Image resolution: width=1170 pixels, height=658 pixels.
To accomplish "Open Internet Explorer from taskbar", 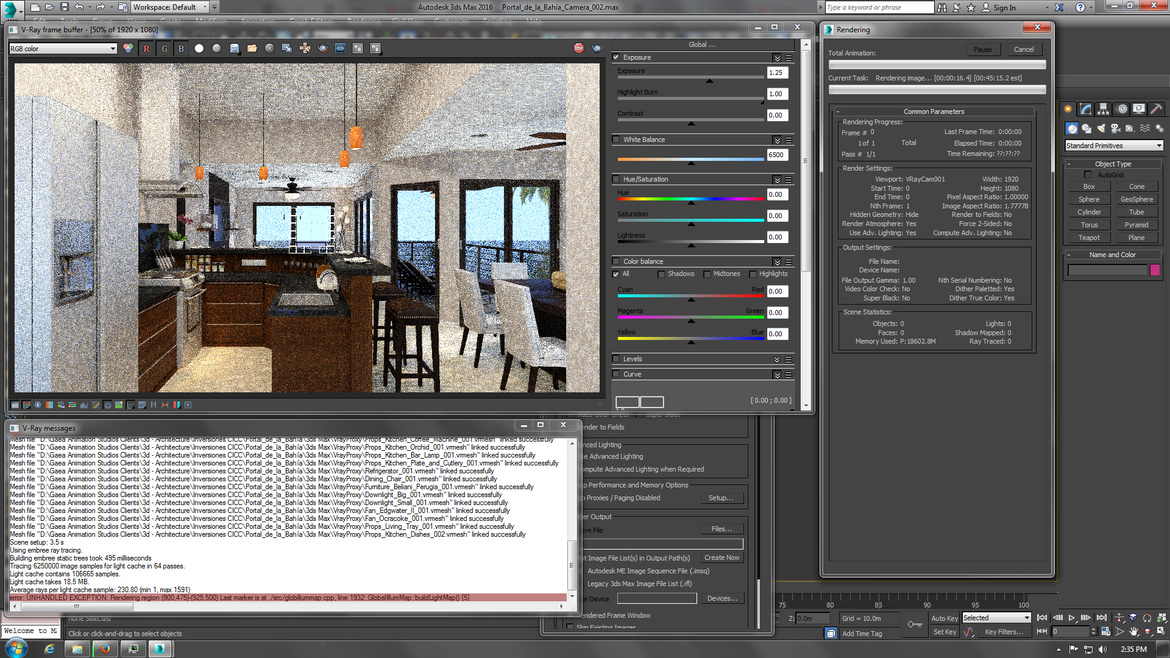I will (49, 649).
